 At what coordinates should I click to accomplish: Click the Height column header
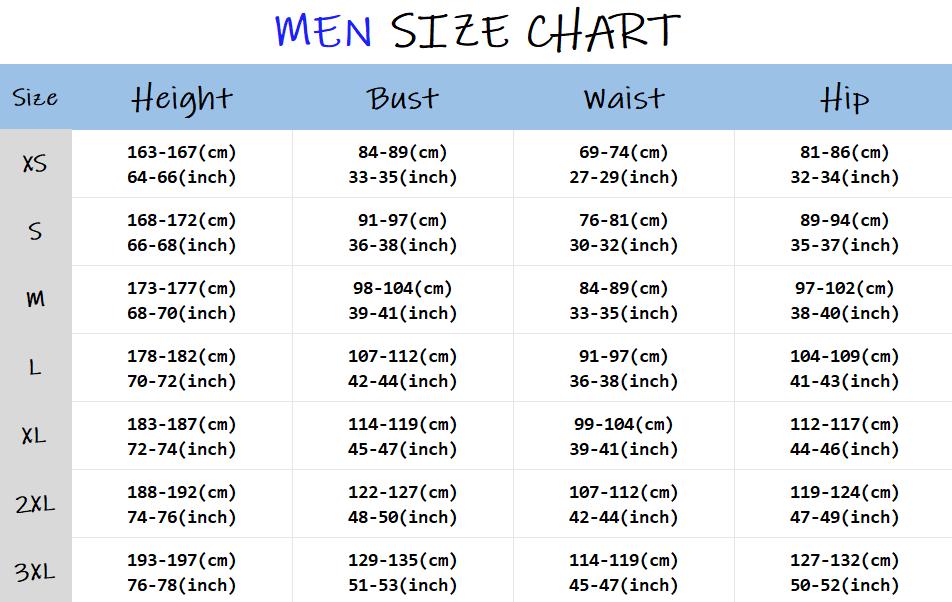[182, 99]
